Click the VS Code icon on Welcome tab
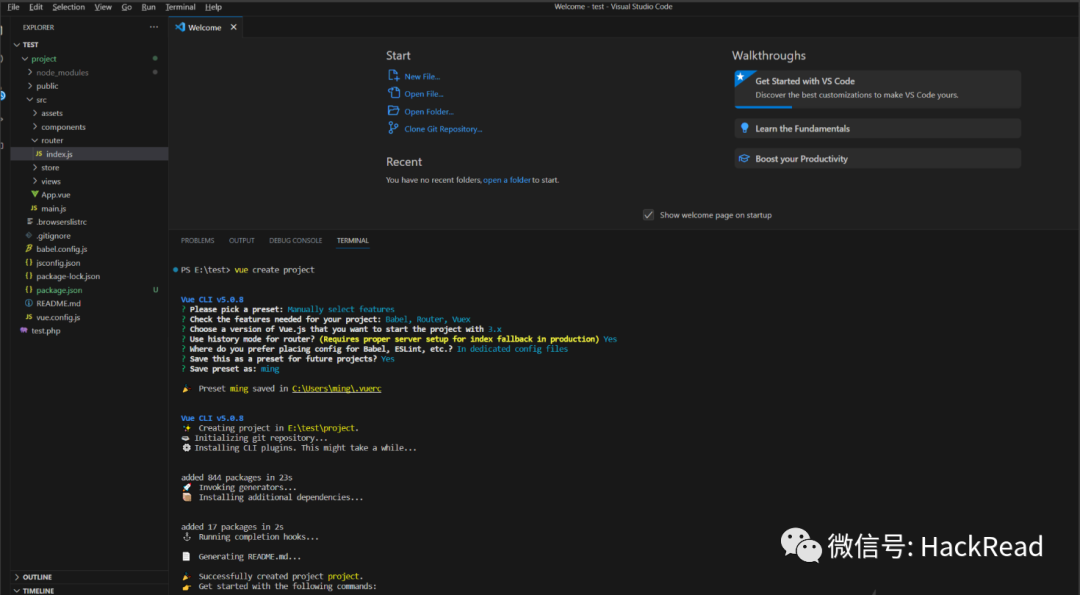This screenshot has width=1080, height=595. pos(180,28)
